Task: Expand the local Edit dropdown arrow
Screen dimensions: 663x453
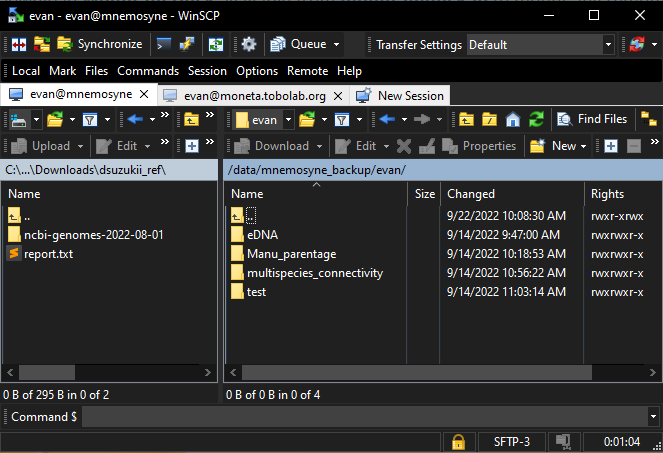Action: (148, 147)
